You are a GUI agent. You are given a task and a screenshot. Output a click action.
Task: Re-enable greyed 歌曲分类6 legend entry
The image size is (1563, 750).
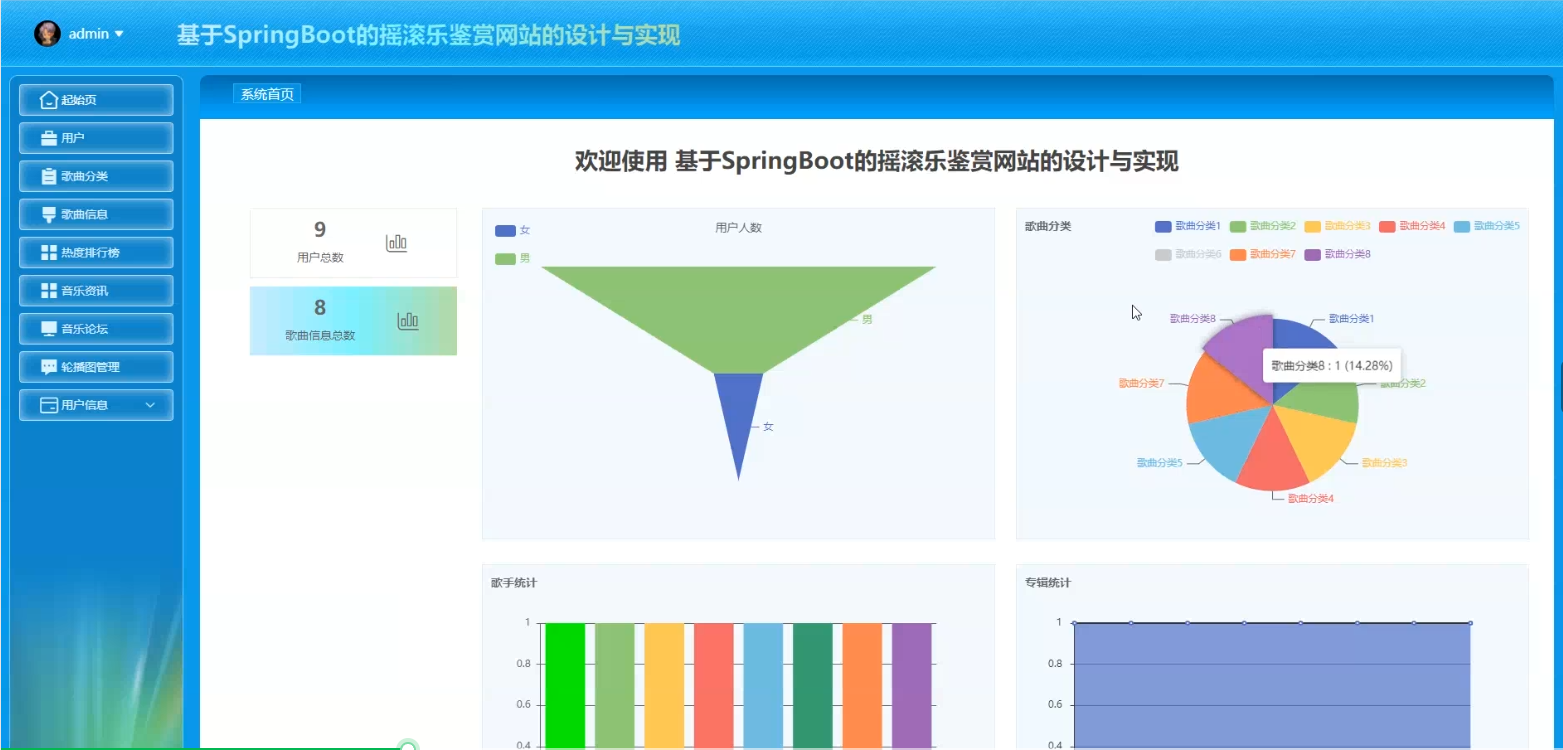click(1187, 254)
